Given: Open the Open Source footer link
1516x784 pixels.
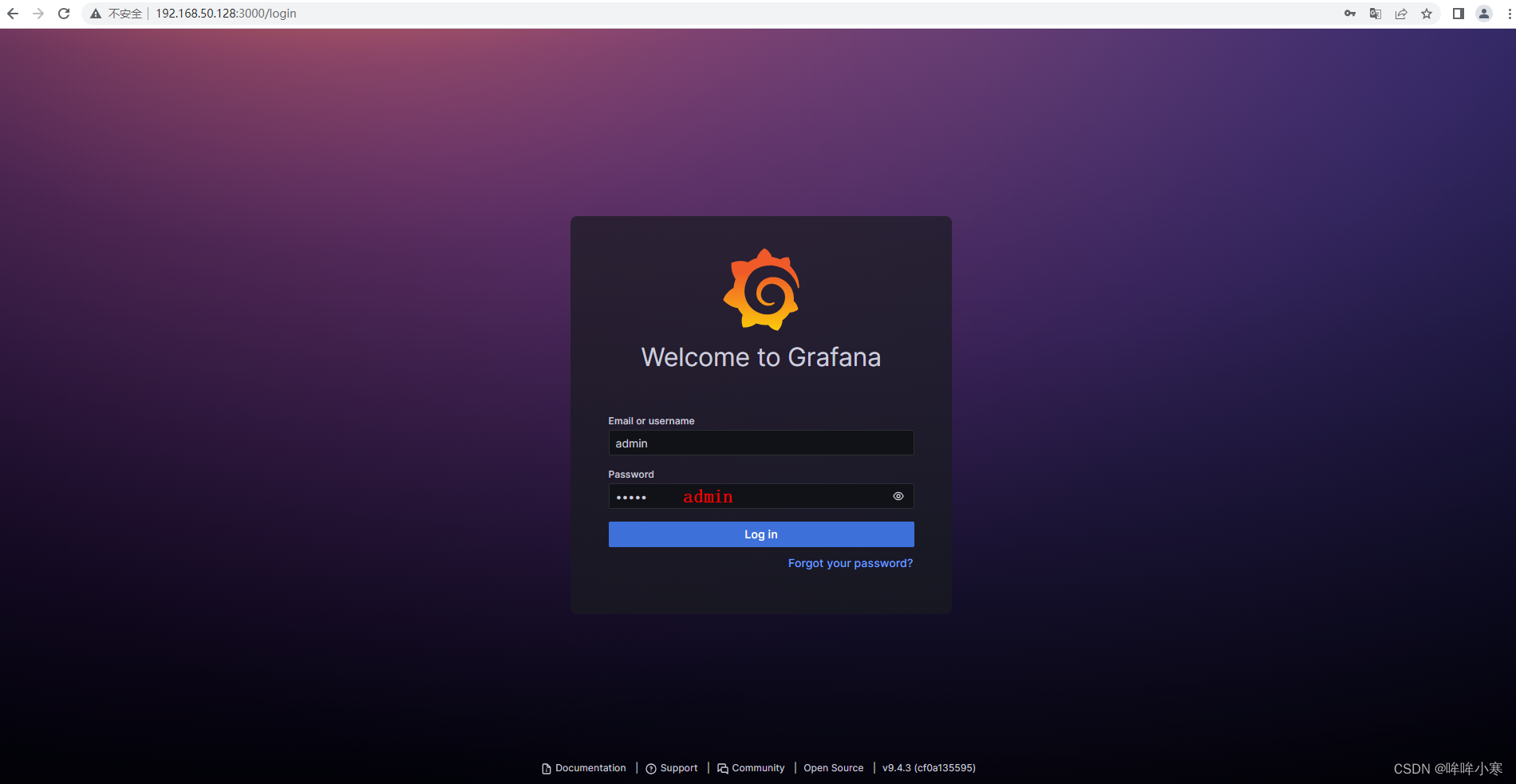Looking at the screenshot, I should coord(833,767).
